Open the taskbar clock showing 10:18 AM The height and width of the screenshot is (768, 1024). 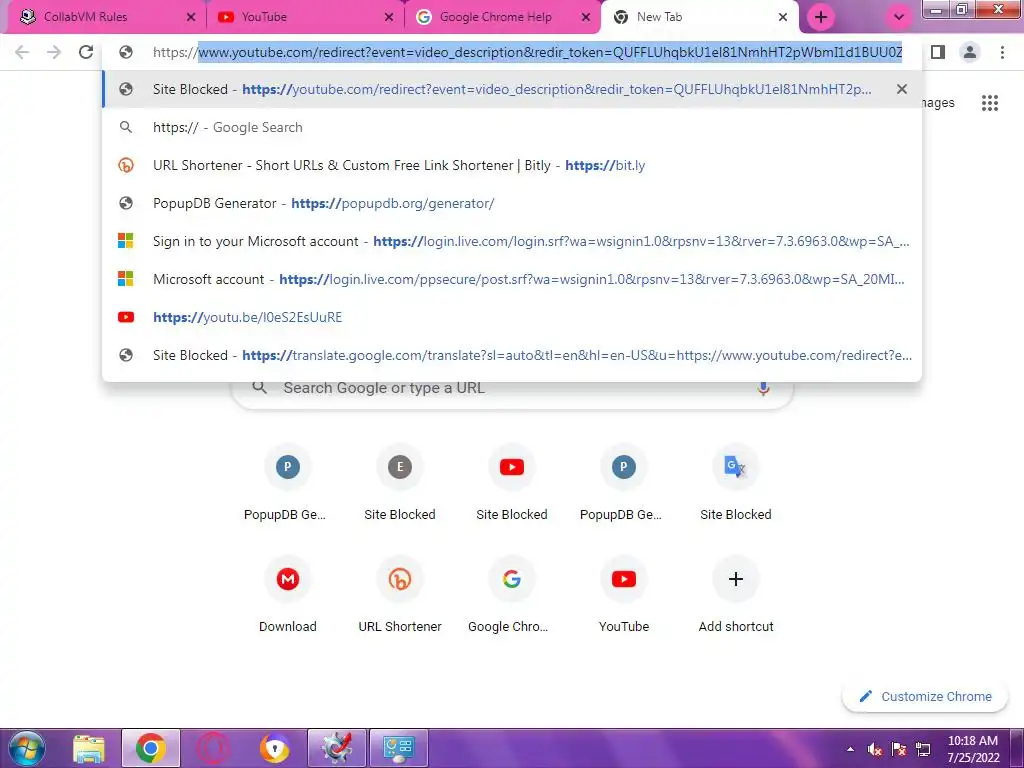973,749
